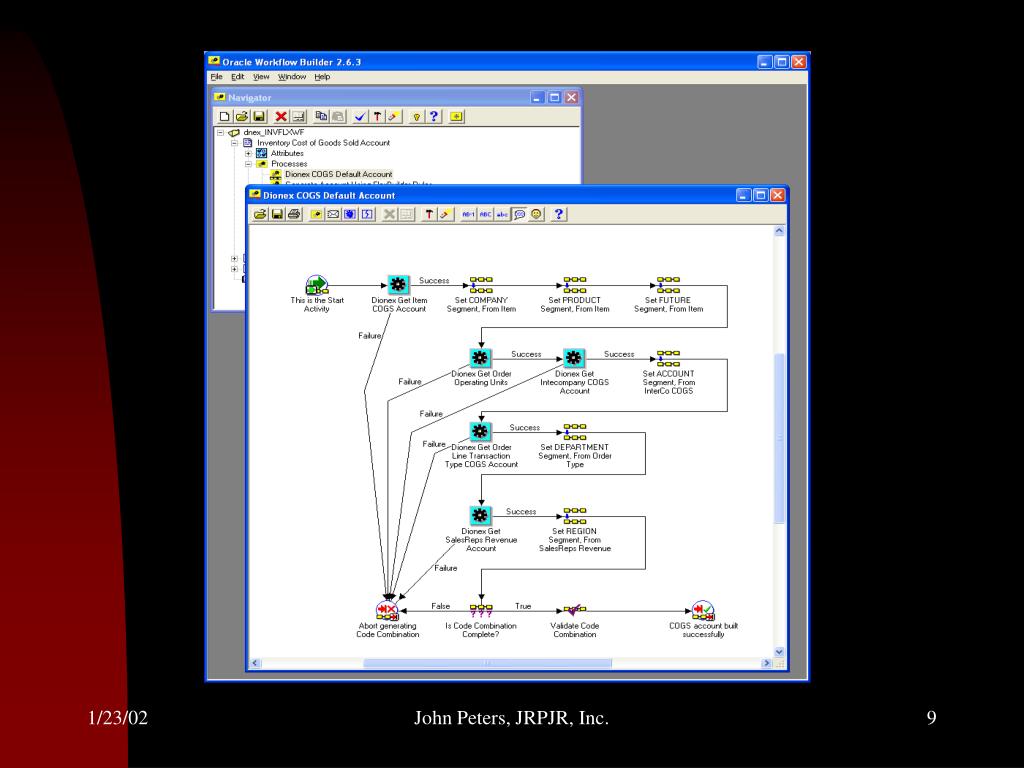The image size is (1024, 768).
Task: Open the Edit menu
Action: pyautogui.click(x=238, y=76)
